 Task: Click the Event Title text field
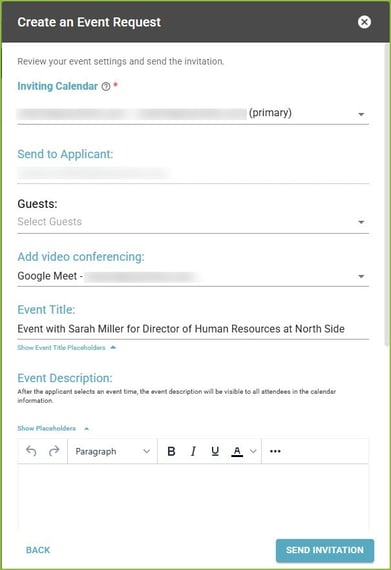[x=193, y=329]
